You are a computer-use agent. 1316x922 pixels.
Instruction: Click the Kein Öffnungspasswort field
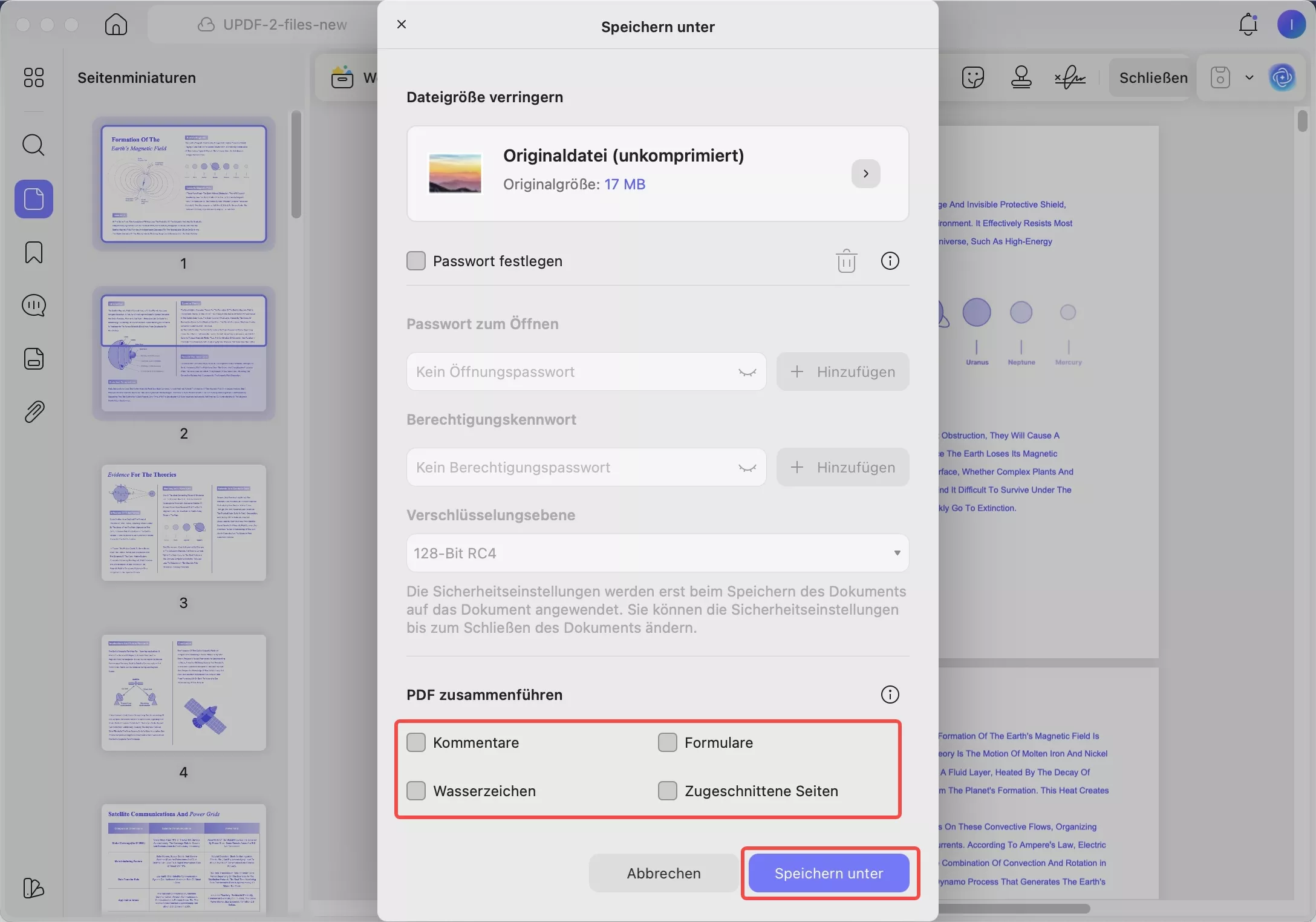click(x=586, y=371)
